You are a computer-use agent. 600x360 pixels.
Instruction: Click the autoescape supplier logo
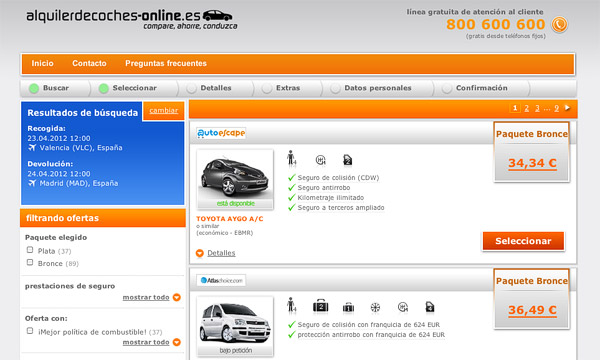(221, 133)
